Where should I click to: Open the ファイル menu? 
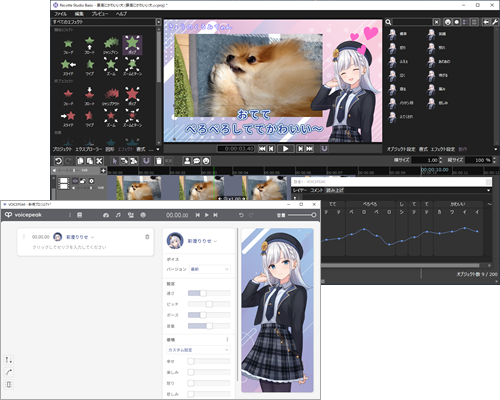click(60, 14)
